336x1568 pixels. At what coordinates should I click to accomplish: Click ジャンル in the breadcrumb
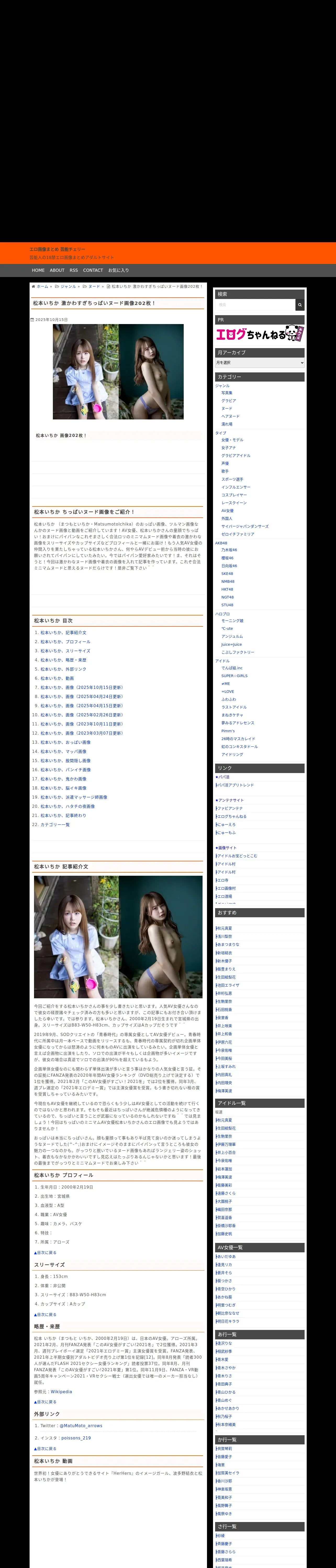point(68,286)
